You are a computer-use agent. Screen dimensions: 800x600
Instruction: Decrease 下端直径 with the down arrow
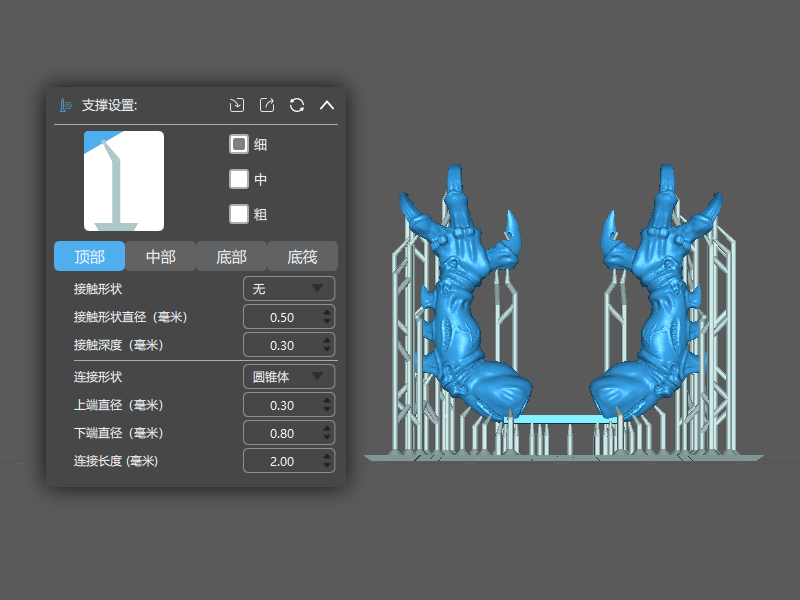(328, 438)
